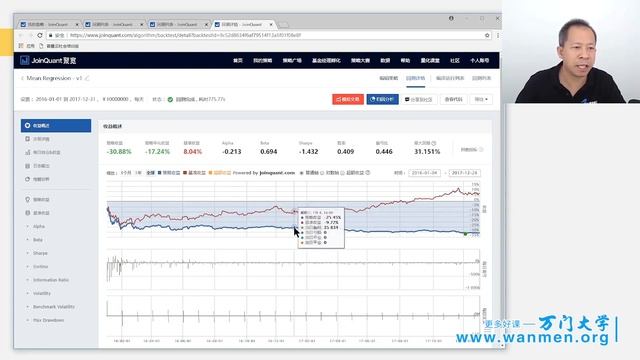The width and height of the screenshot is (640, 360).
Task: Bookmark the page with the star icon
Action: pos(487,36)
